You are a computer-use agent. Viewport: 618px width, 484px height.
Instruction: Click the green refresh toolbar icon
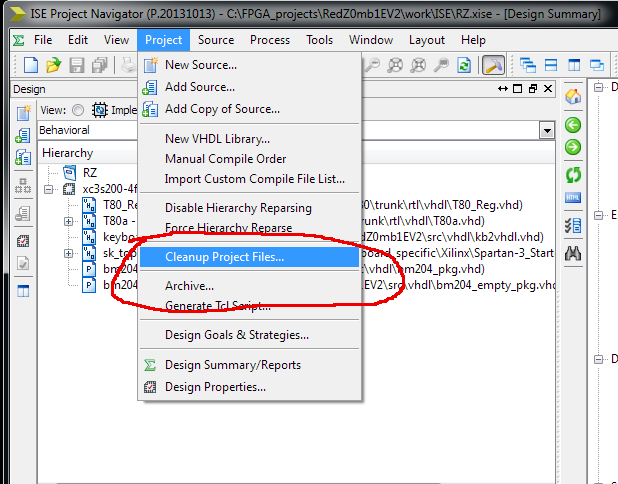[464, 65]
